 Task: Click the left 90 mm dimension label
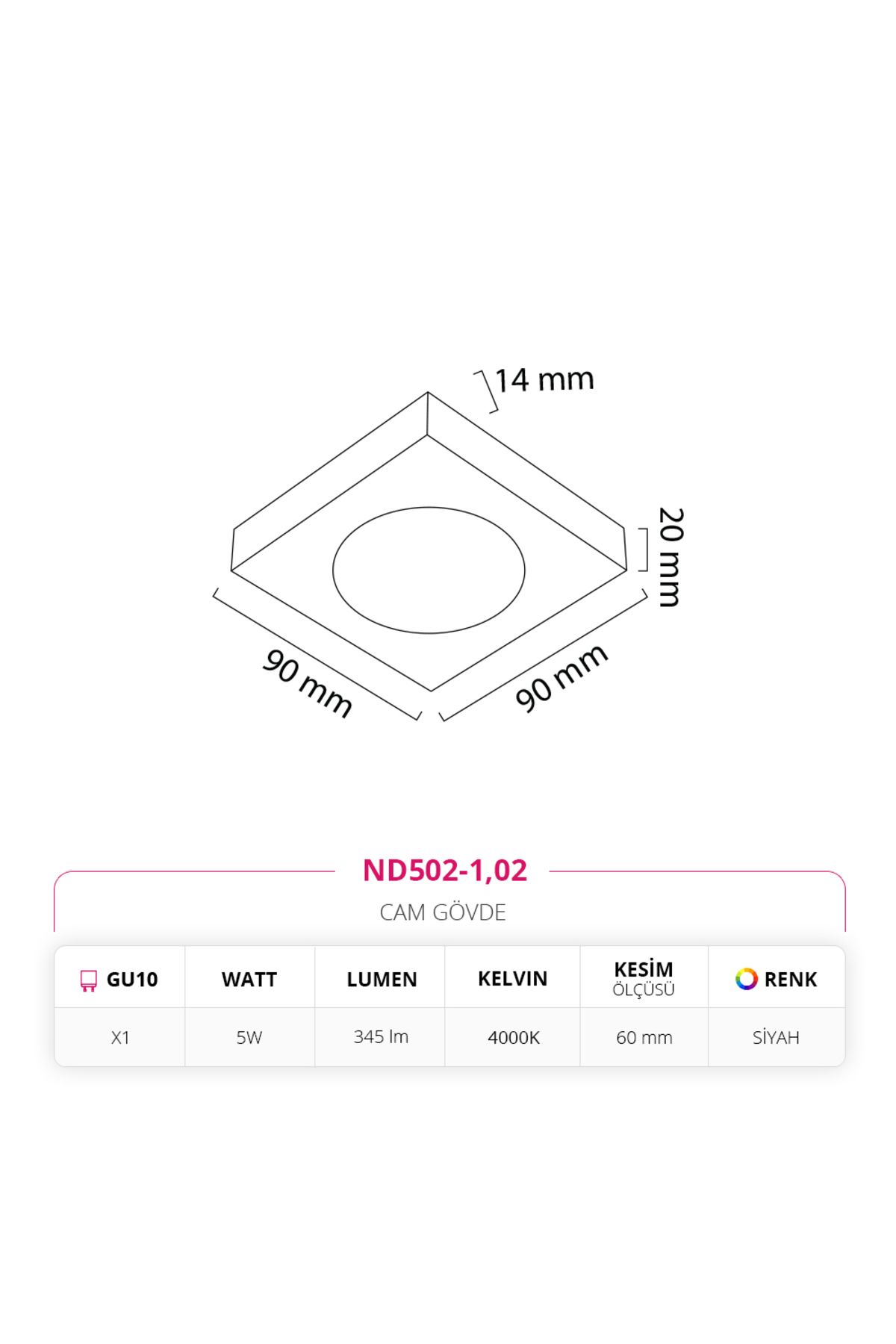307,683
